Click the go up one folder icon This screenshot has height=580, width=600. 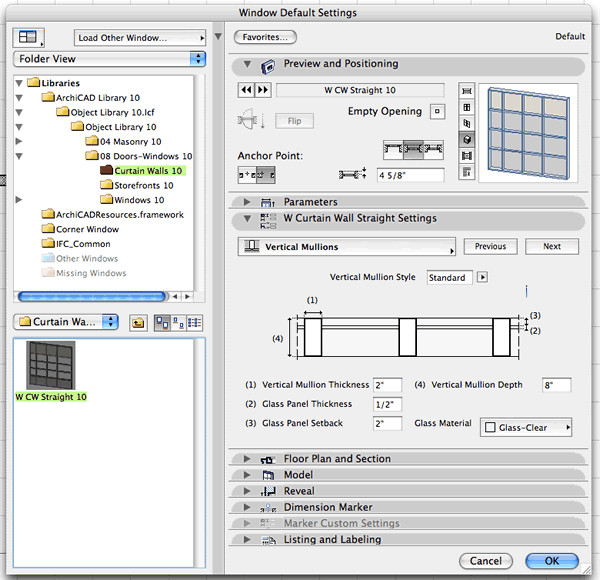point(139,322)
